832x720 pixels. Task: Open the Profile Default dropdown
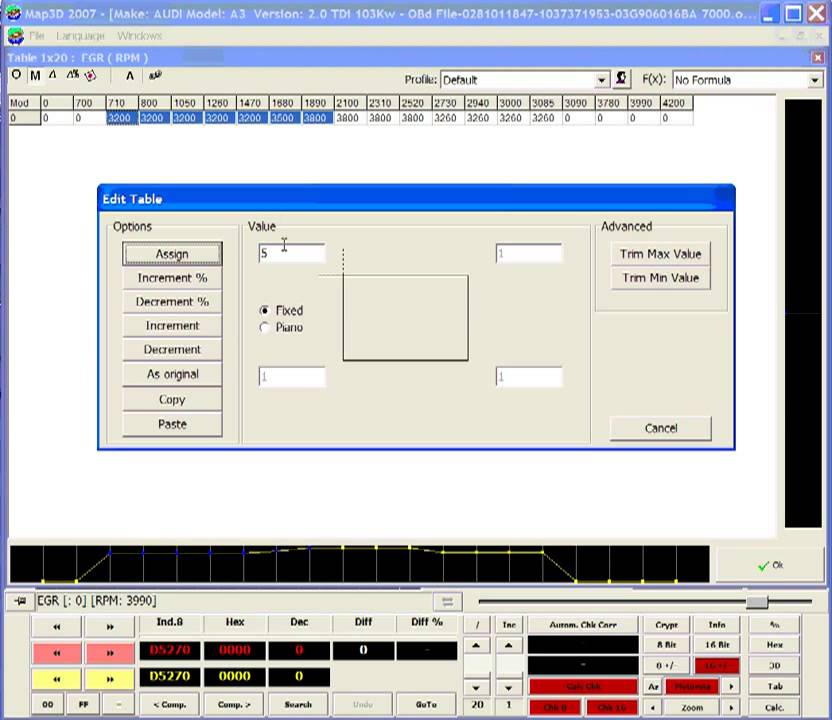[x=601, y=80]
